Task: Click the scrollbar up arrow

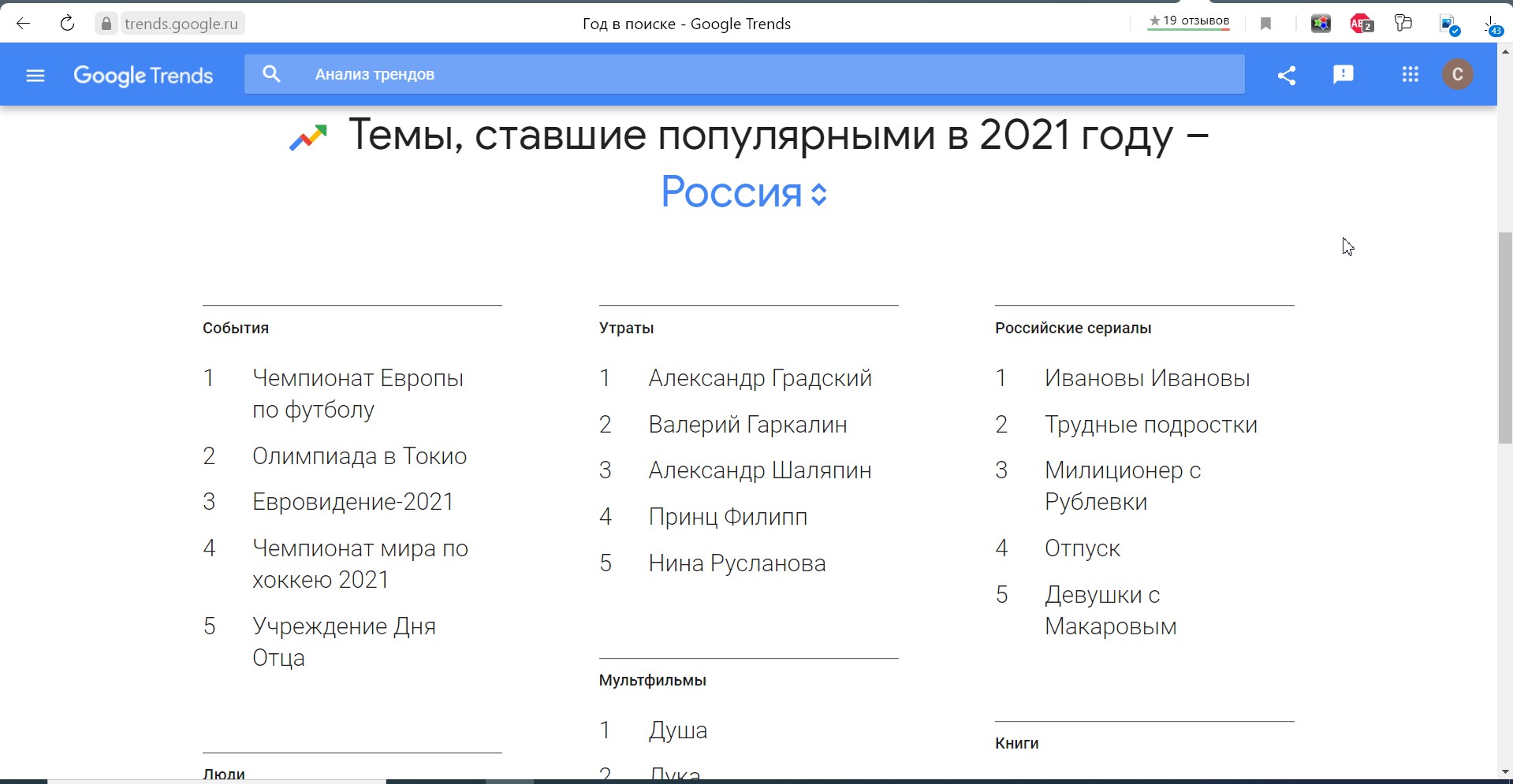Action: pos(1505,51)
